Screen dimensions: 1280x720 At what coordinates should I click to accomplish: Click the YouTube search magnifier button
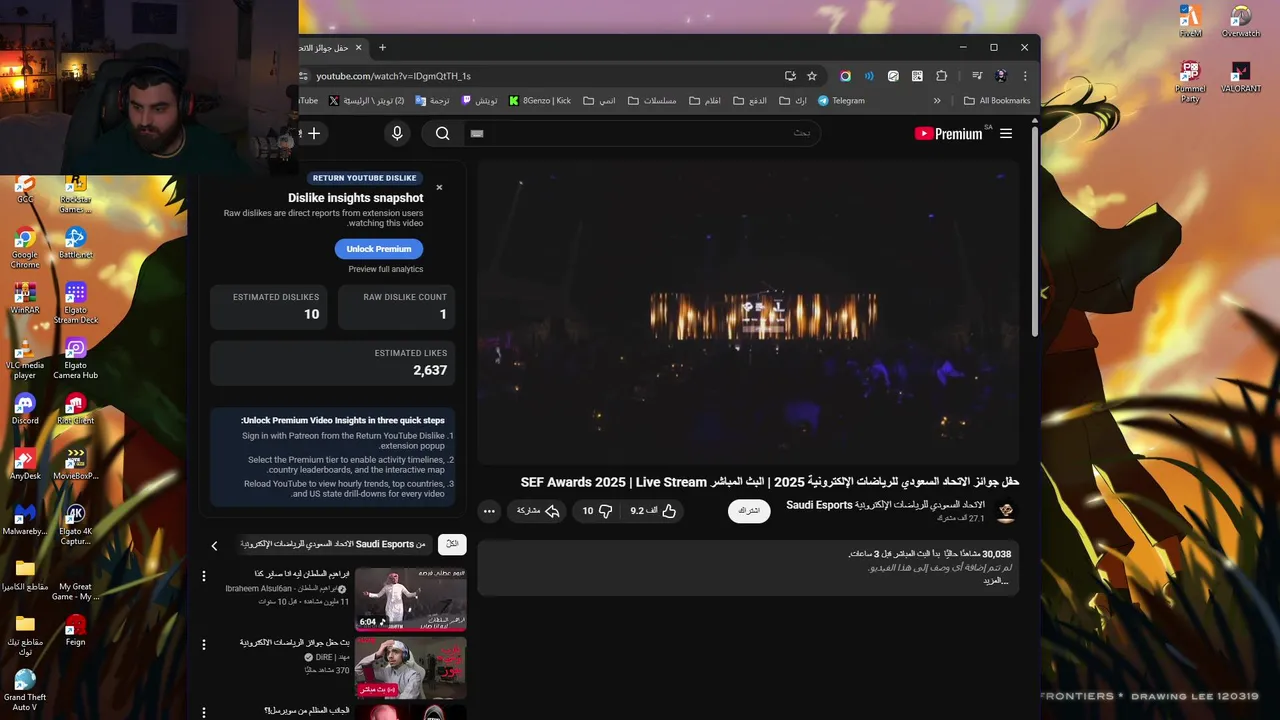tap(442, 133)
